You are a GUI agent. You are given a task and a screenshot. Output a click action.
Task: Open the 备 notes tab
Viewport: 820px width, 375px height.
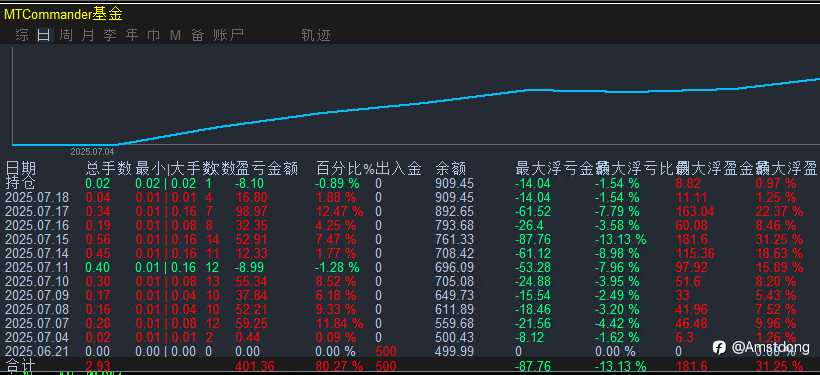click(x=197, y=35)
